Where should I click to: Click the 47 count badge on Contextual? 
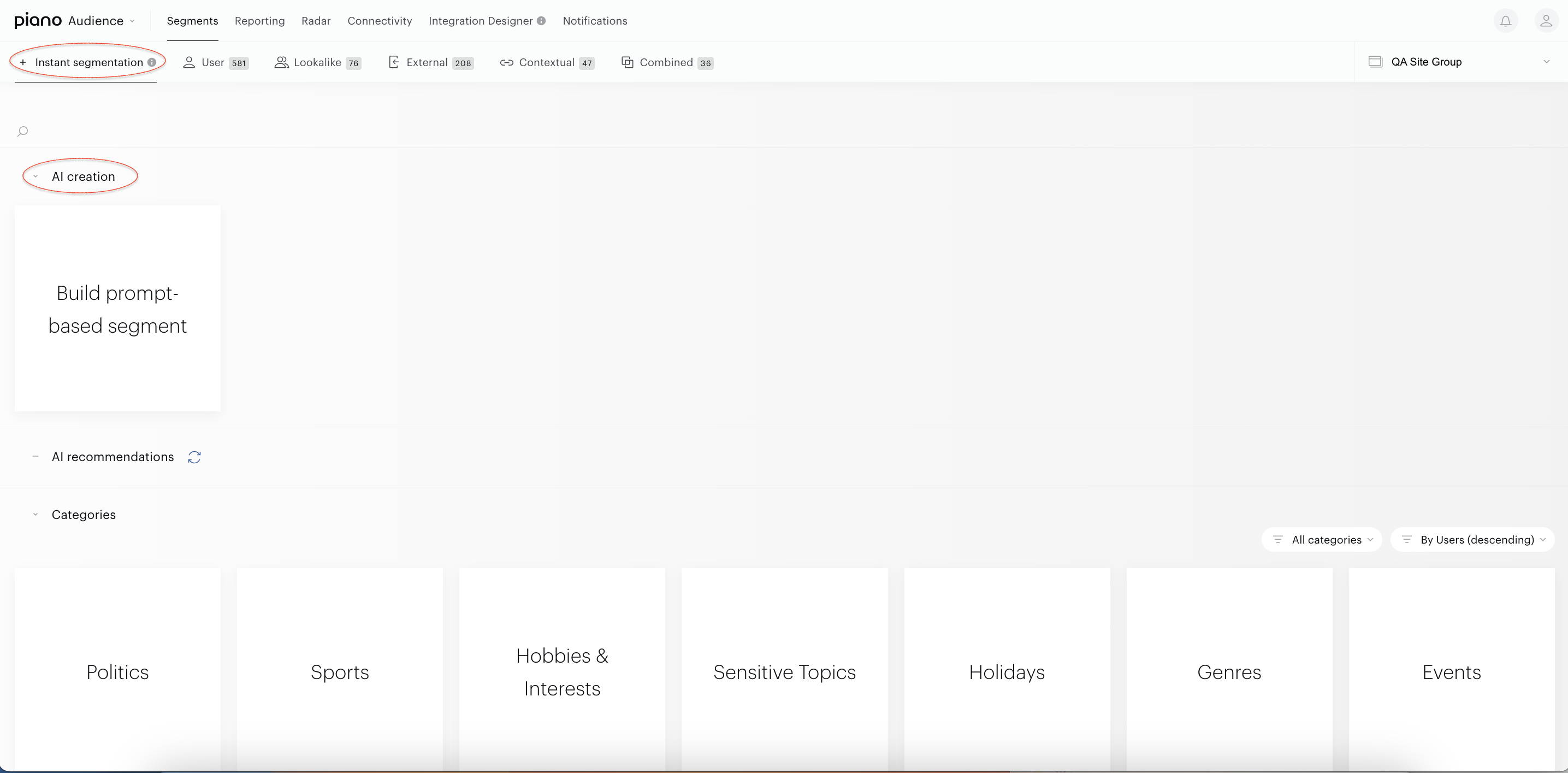[587, 63]
